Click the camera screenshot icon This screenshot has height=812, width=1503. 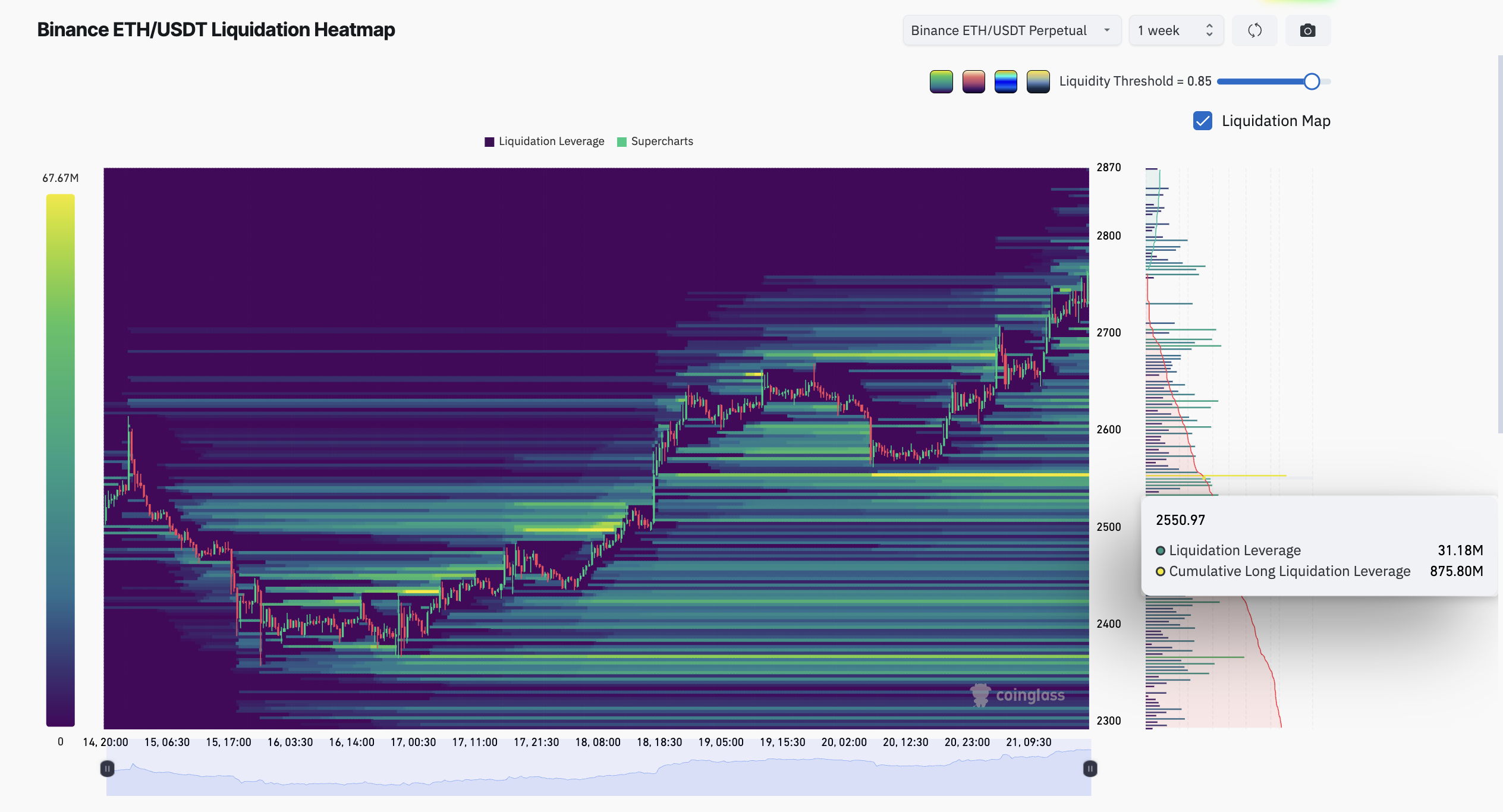tap(1307, 30)
